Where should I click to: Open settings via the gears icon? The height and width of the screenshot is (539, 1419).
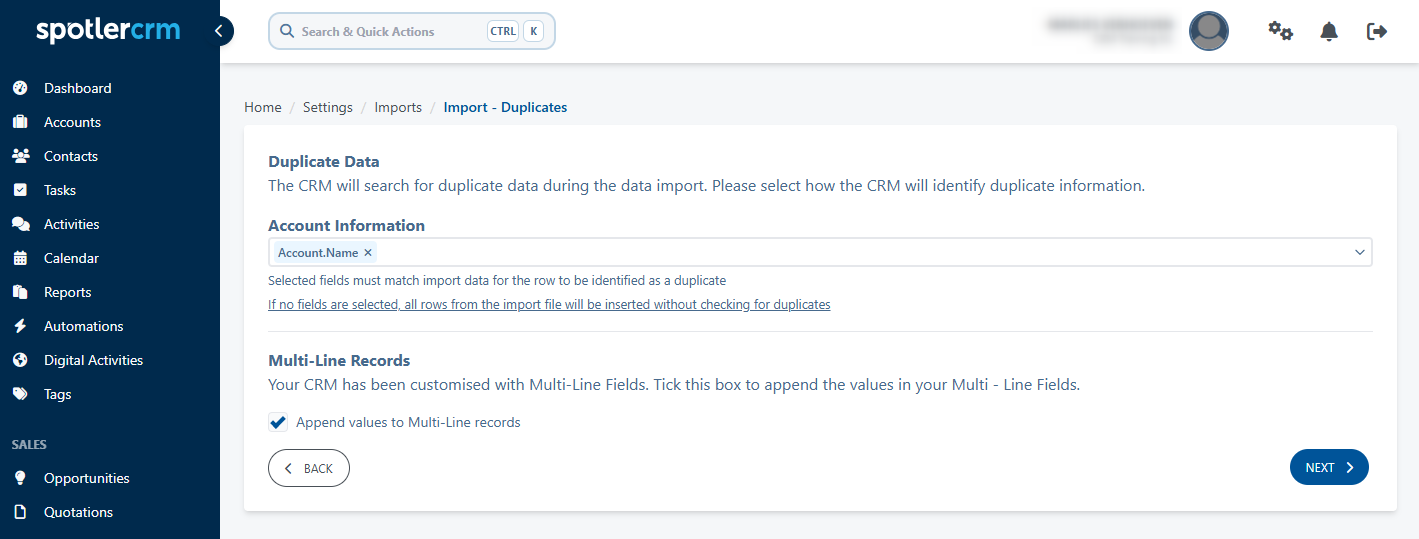click(x=1280, y=31)
